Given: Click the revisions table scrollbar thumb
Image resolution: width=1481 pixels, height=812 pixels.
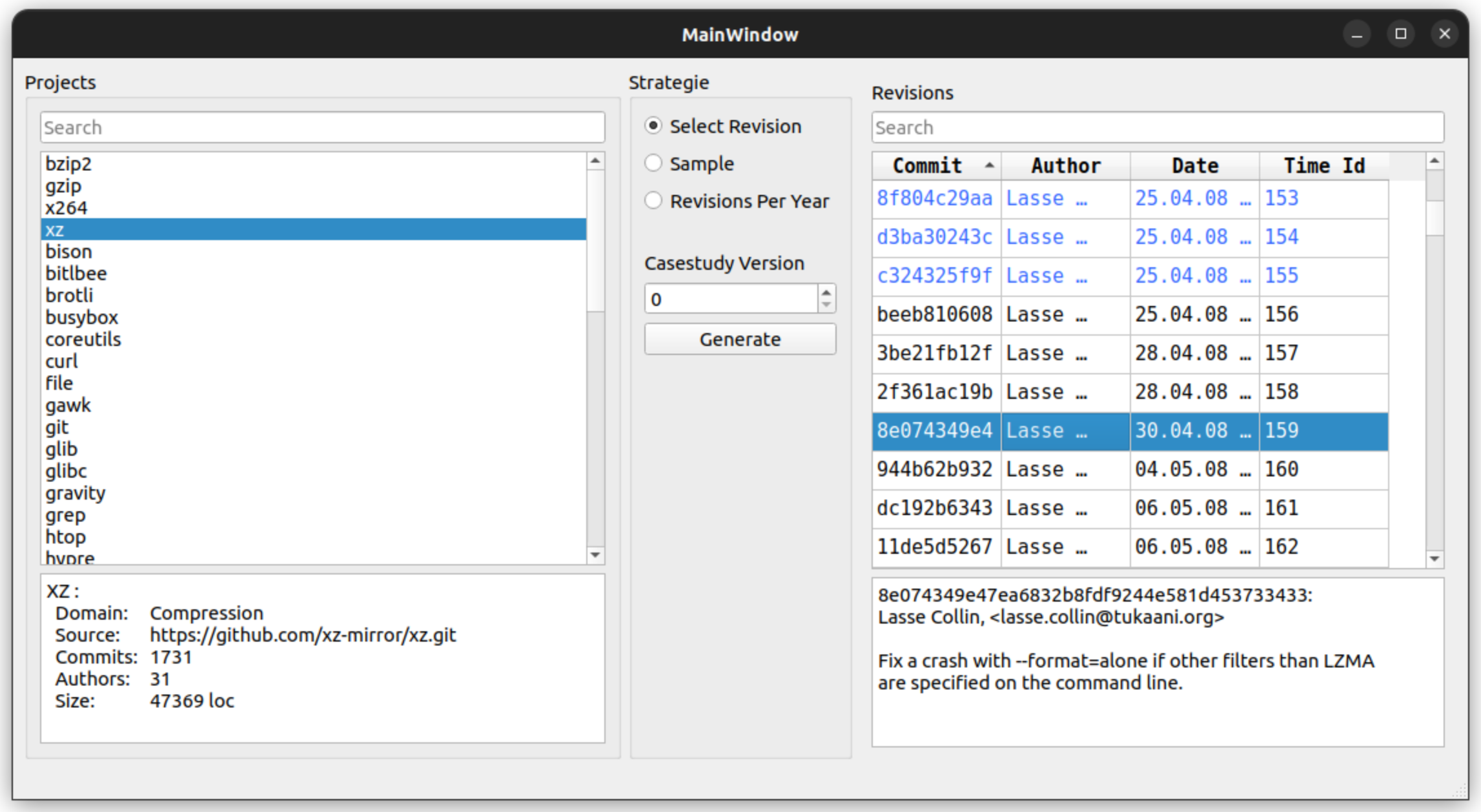Looking at the screenshot, I should click(1435, 218).
